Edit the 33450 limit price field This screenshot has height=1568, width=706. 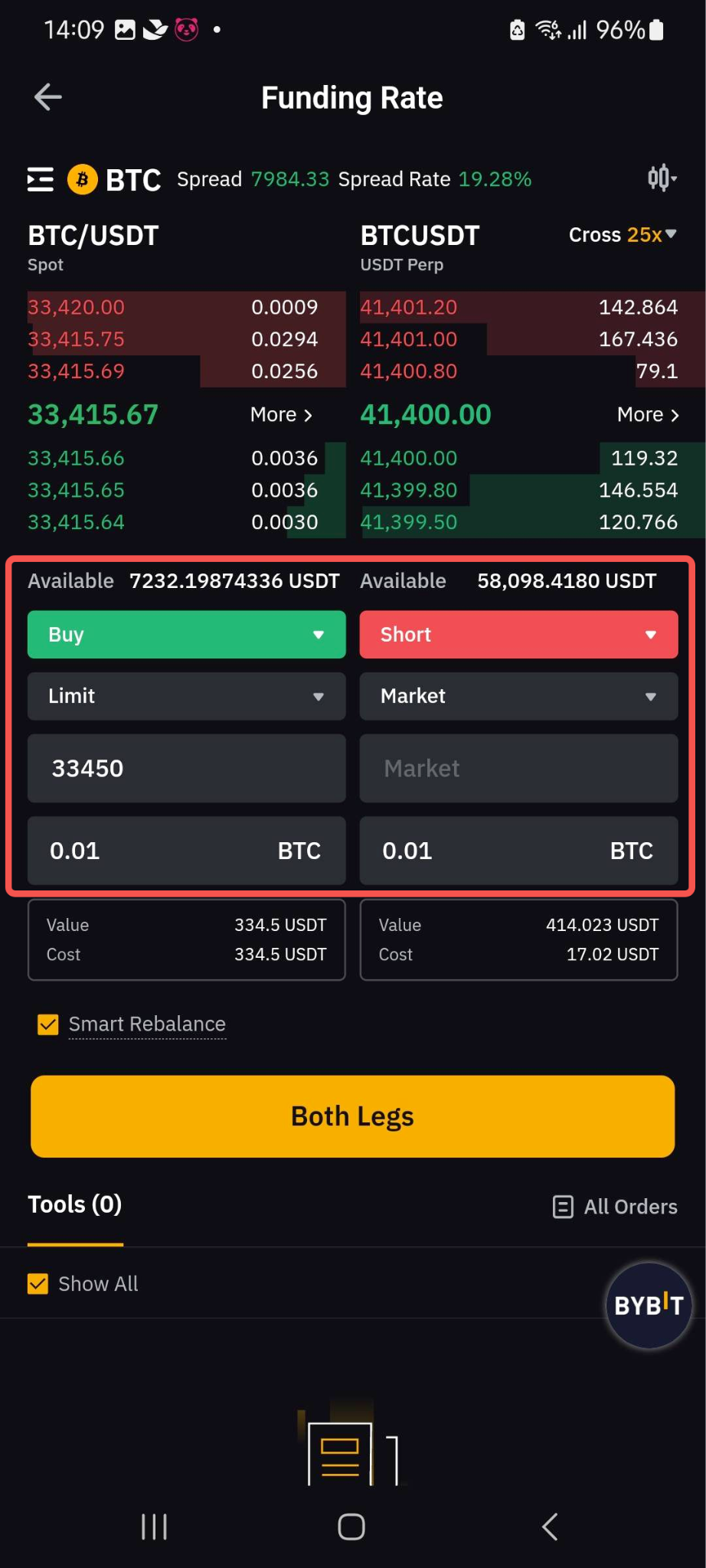187,769
